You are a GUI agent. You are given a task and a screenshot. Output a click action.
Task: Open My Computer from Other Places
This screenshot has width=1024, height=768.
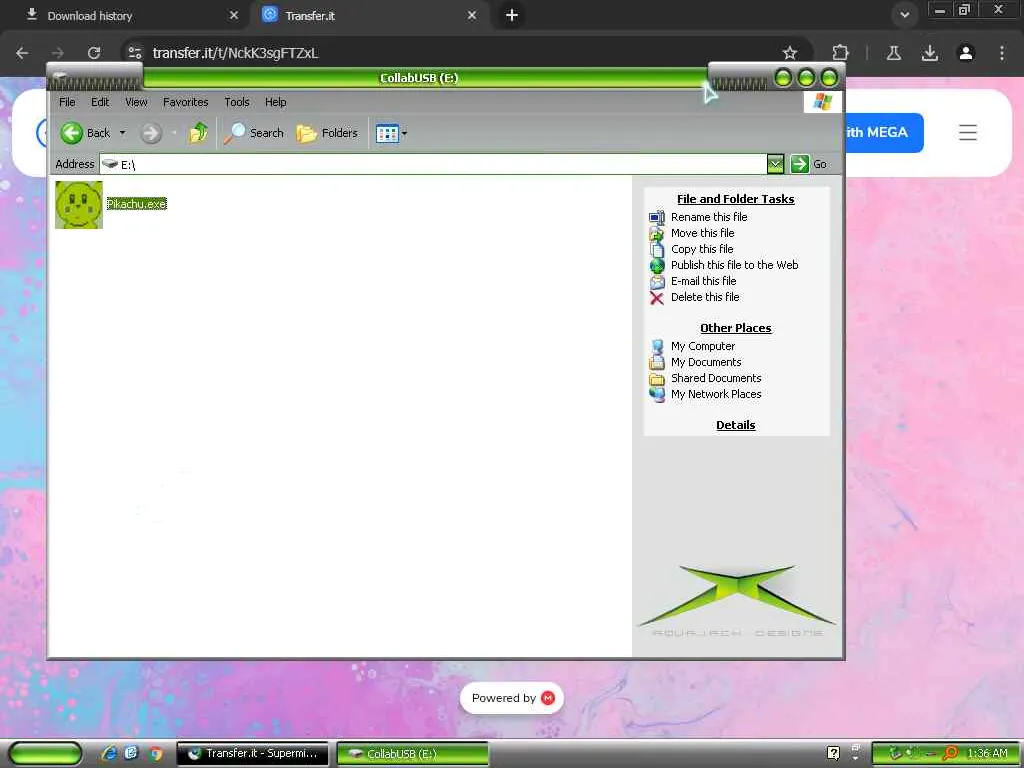click(x=703, y=346)
